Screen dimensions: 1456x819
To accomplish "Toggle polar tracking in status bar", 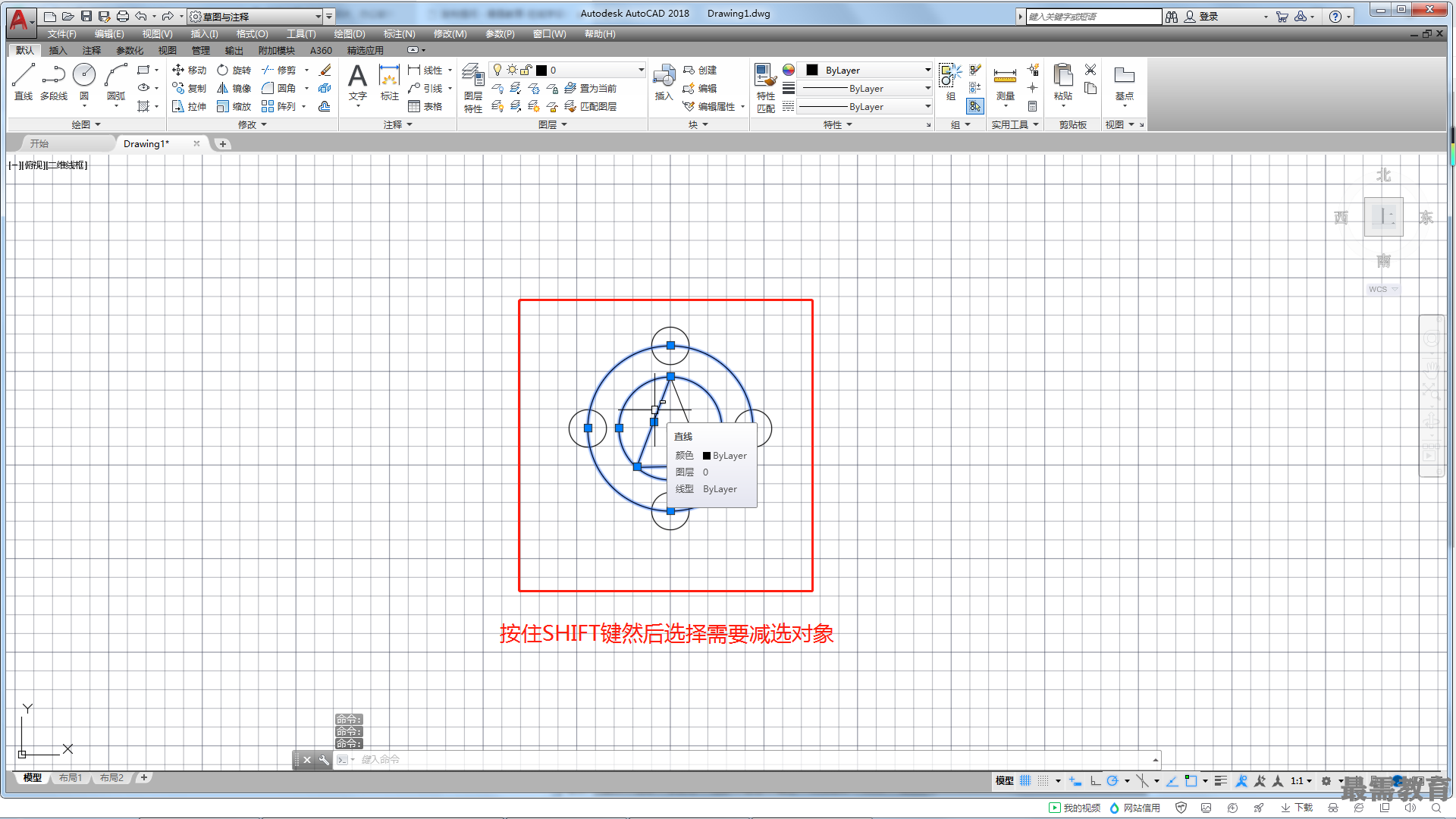I will coord(1112,780).
